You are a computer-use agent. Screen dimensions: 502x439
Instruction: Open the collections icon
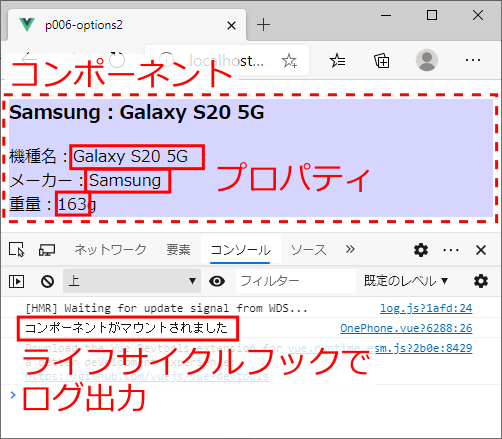point(382,61)
